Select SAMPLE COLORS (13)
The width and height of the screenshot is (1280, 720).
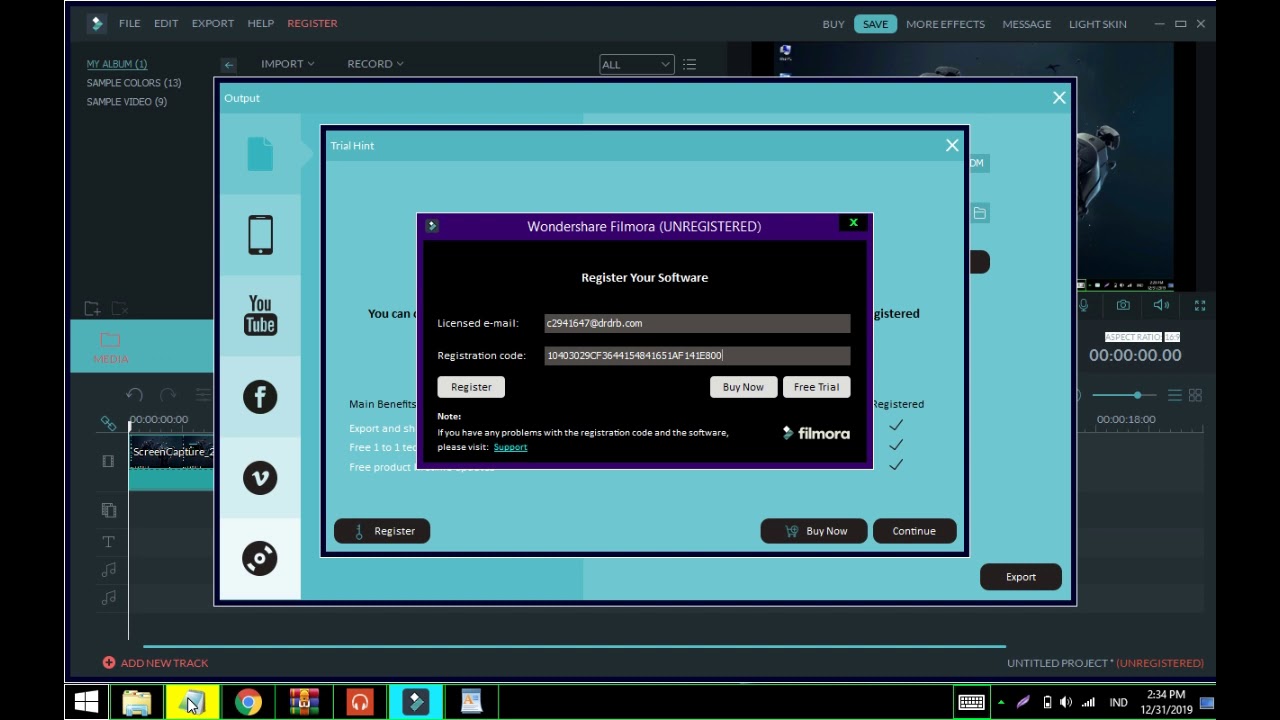point(134,83)
